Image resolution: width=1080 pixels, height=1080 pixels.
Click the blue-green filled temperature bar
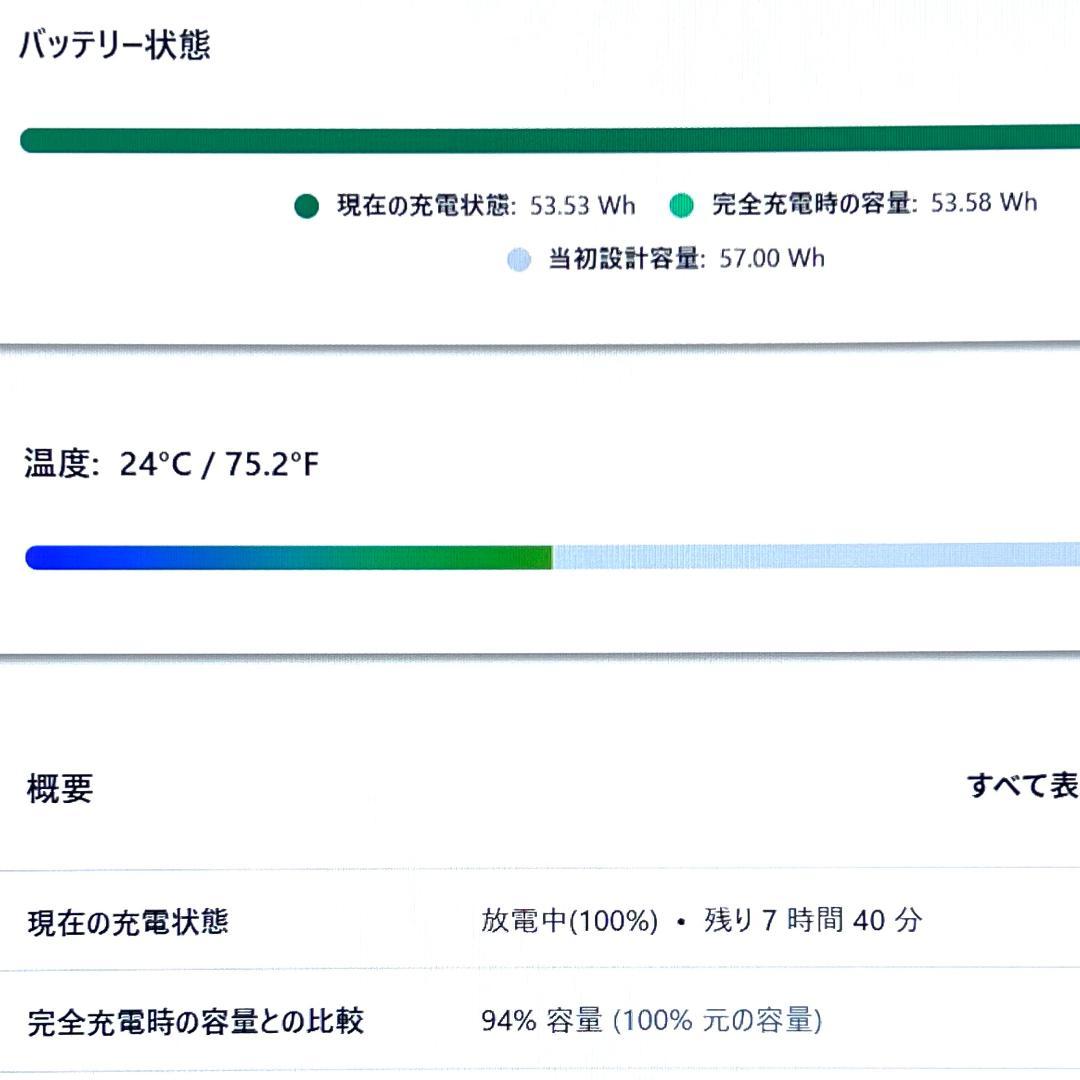288,558
